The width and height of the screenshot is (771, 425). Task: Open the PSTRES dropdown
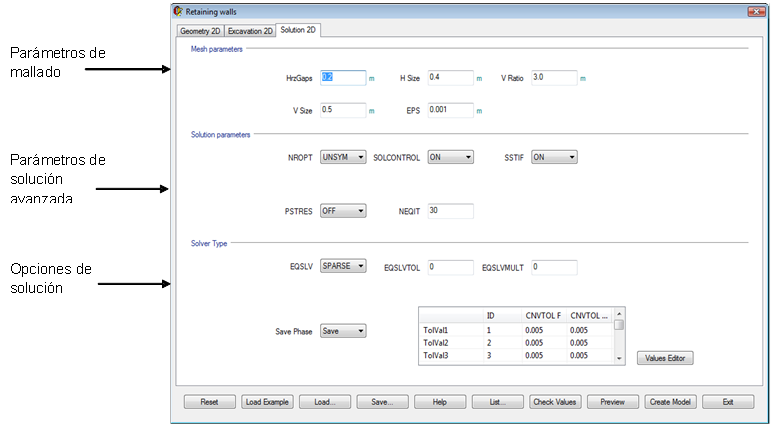(343, 211)
